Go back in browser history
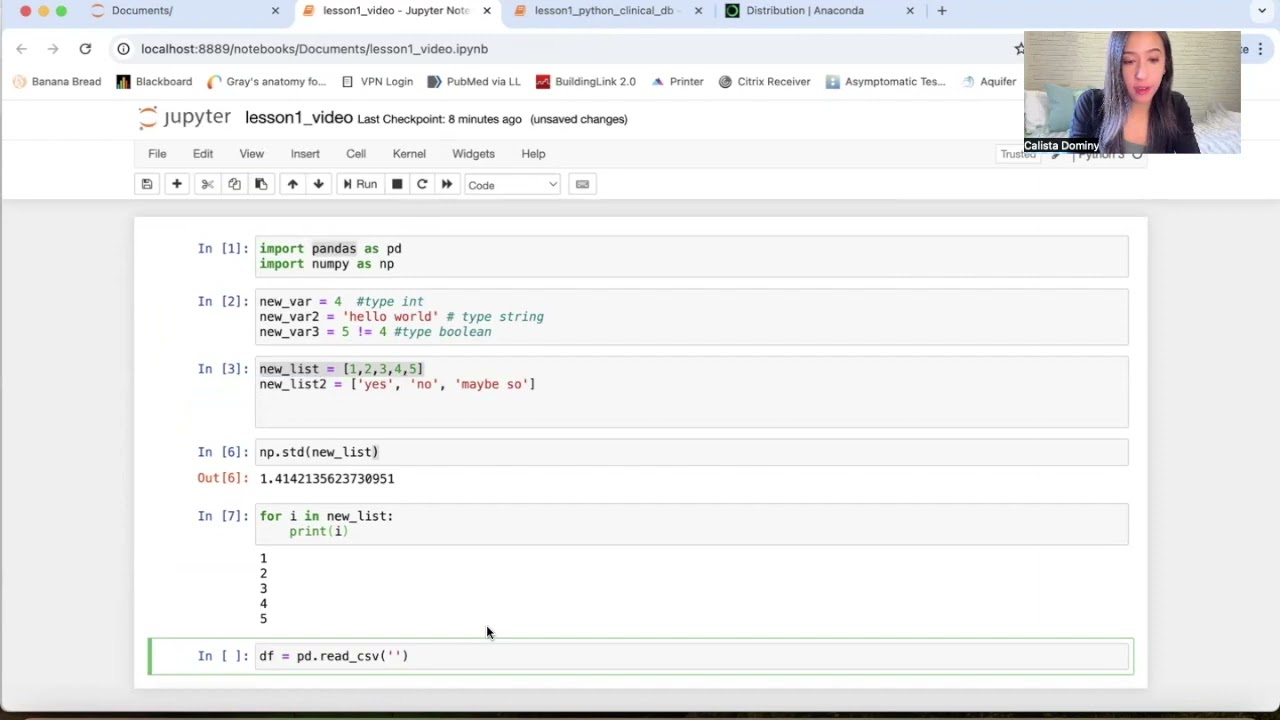 pos(21,48)
